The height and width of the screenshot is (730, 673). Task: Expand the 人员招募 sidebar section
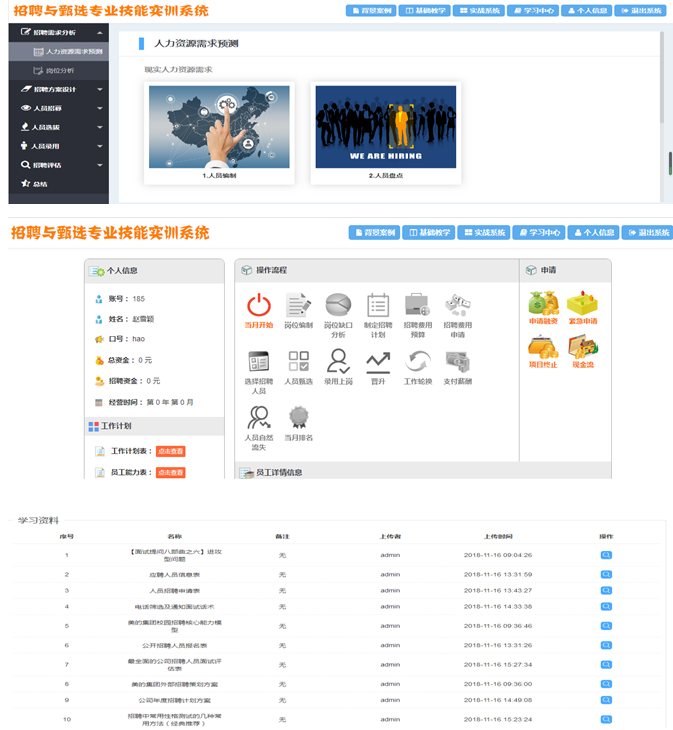pyautogui.click(x=58, y=108)
